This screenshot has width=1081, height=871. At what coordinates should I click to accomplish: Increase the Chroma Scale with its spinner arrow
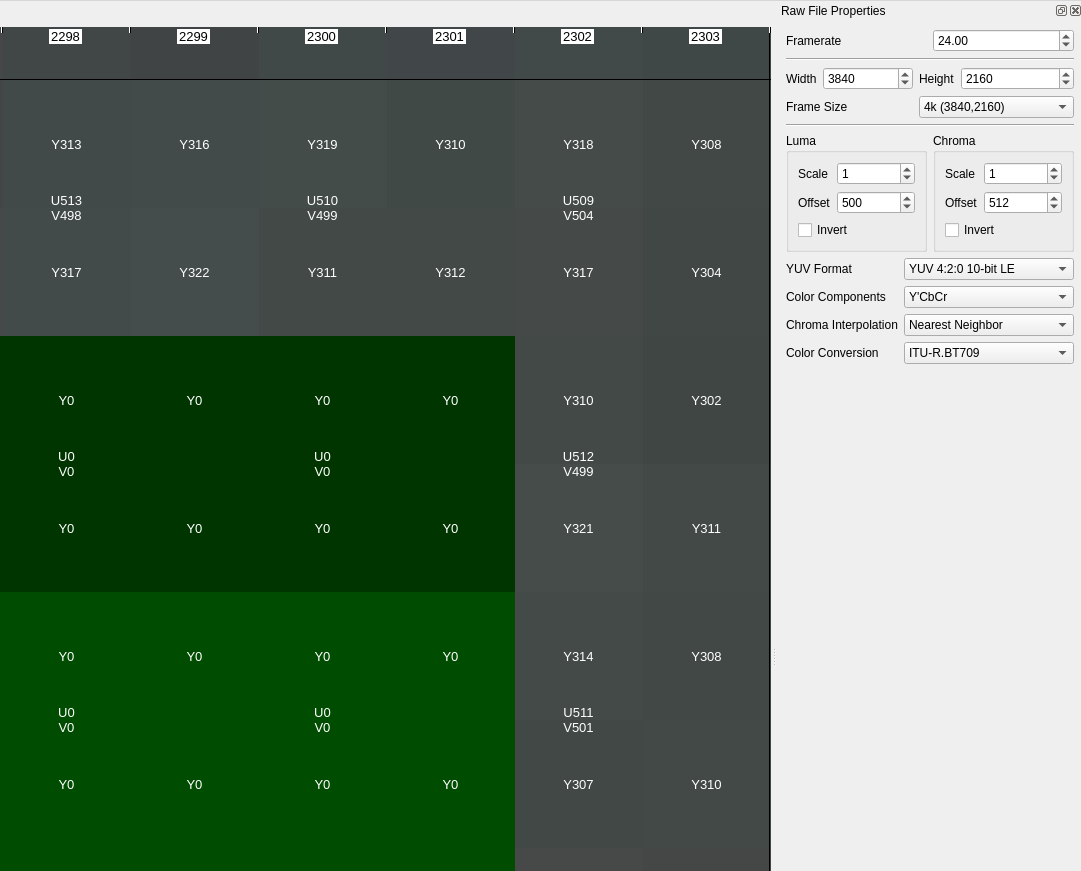[1053, 169]
